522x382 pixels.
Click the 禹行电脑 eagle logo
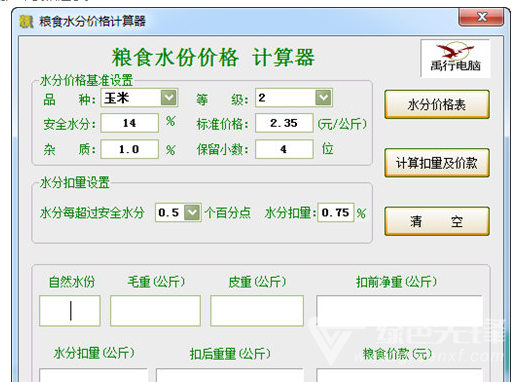click(455, 58)
